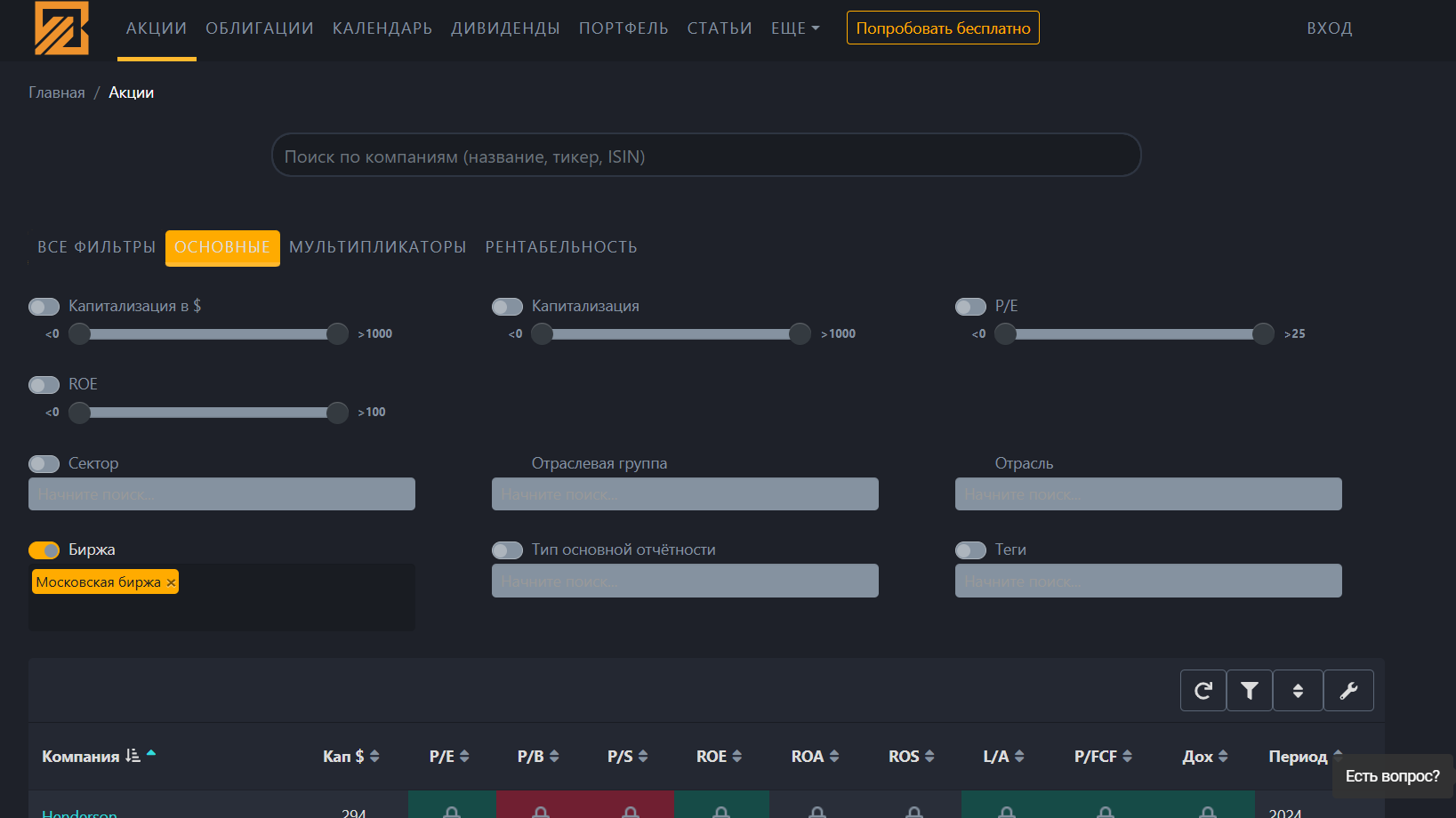The width and height of the screenshot is (1456, 818).
Task: Enable the P/E filter toggle
Action: point(970,307)
